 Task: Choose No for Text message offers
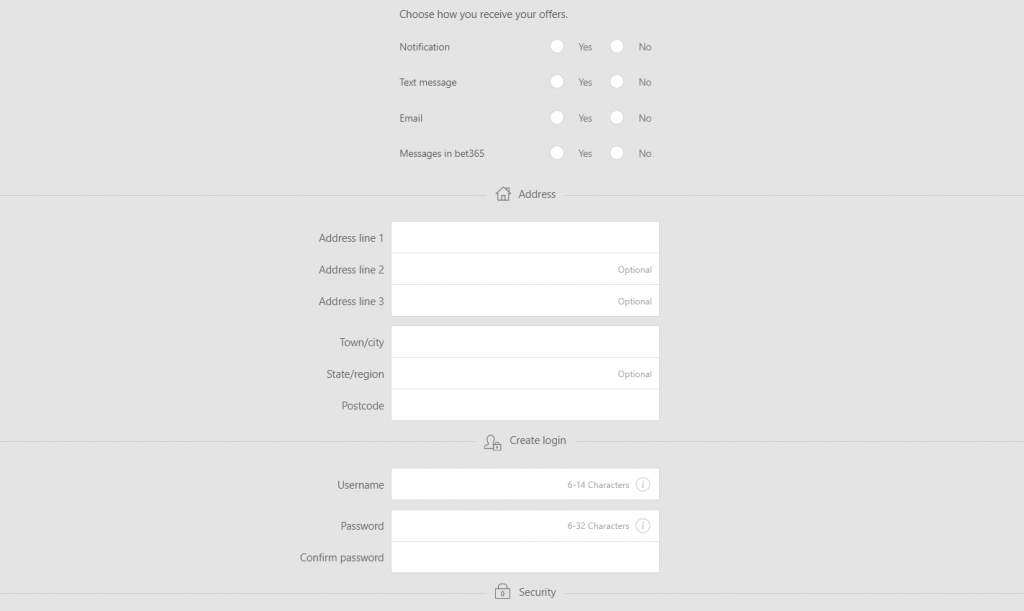click(x=616, y=82)
